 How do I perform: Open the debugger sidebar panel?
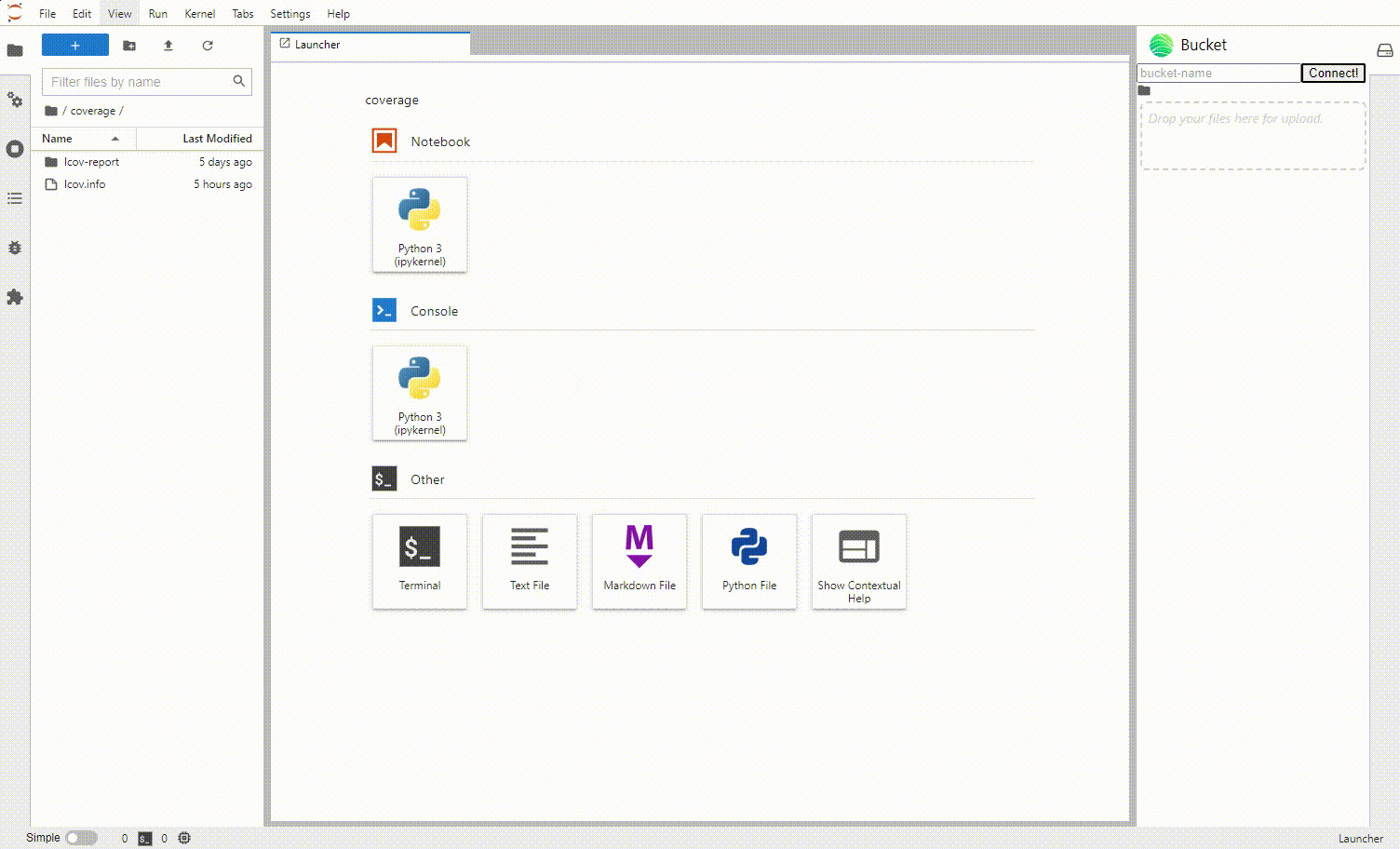coord(15,248)
